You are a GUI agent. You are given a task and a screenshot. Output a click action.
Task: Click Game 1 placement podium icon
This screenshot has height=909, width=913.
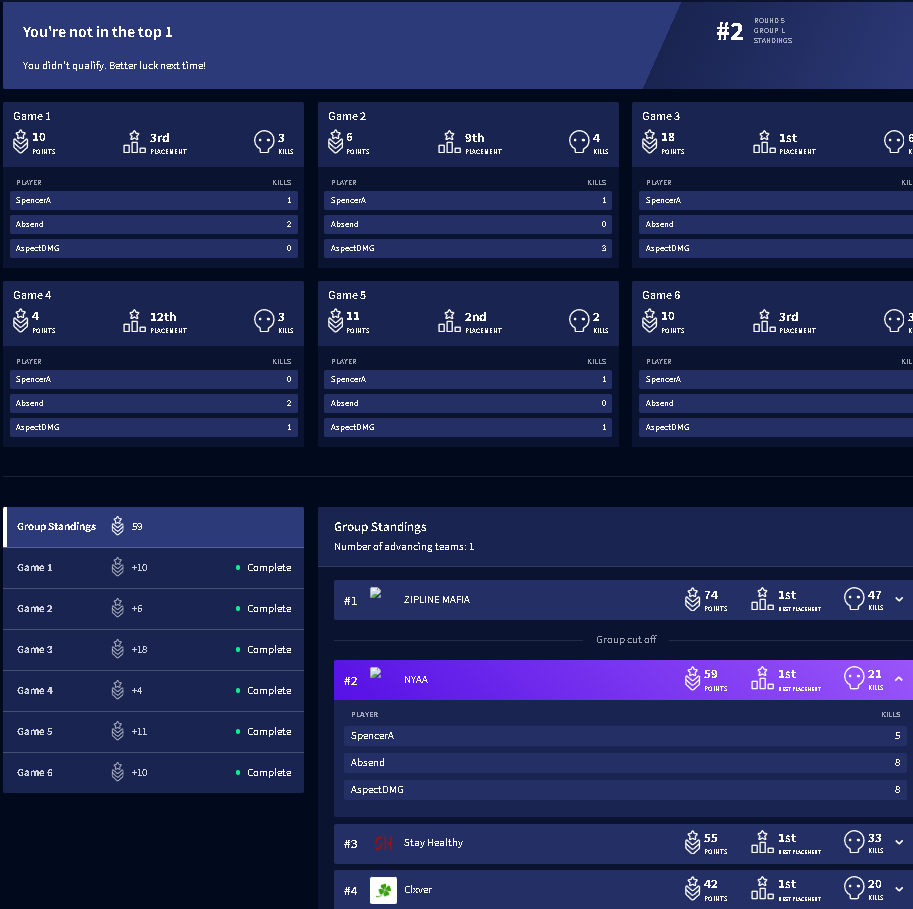(134, 142)
